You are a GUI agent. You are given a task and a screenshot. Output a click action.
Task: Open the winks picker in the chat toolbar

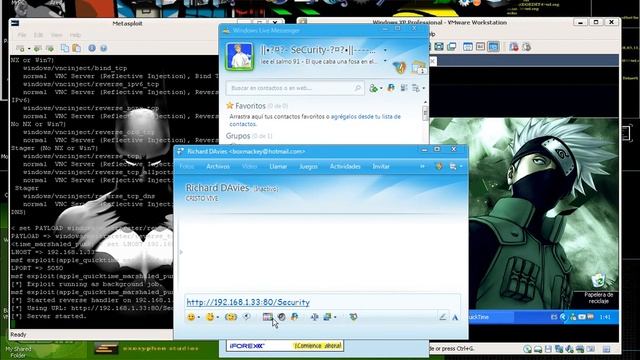[x=210, y=317]
